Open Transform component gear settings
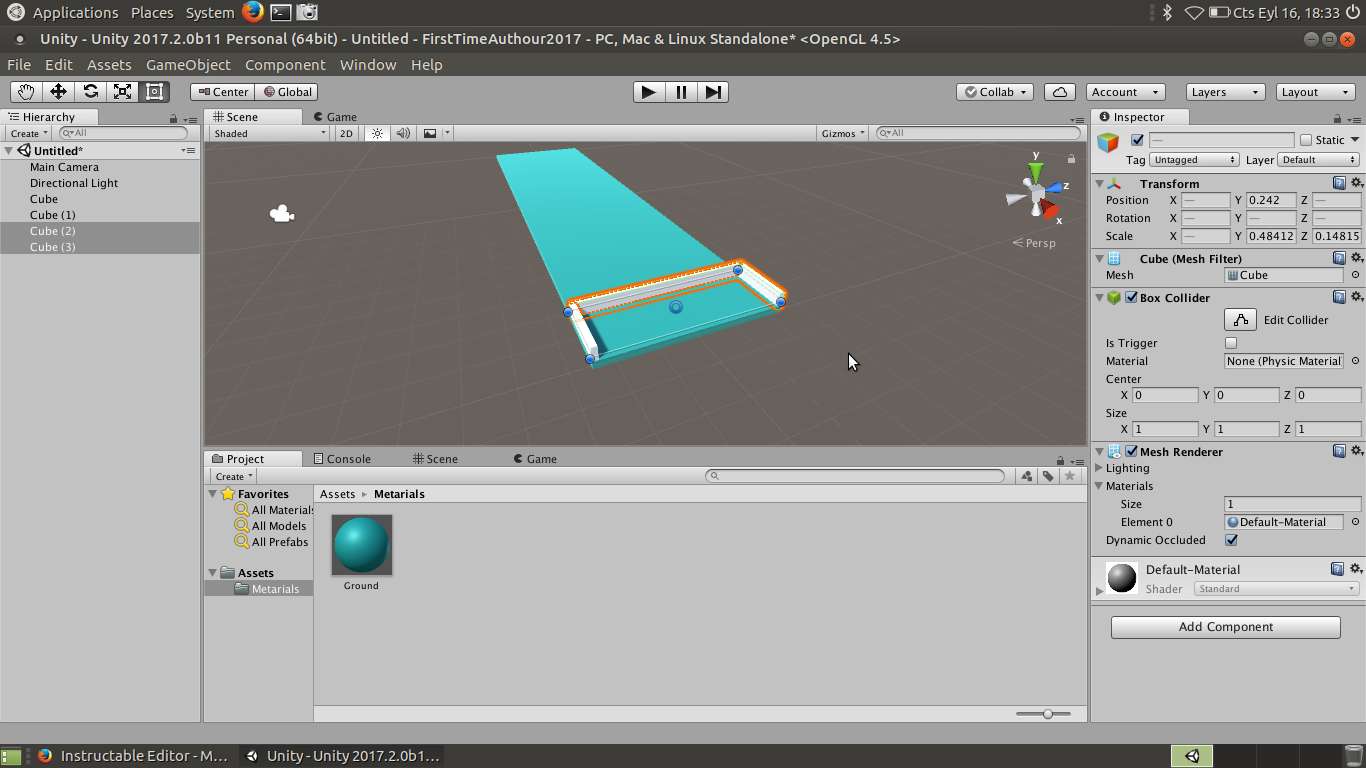1366x768 pixels. 1356,183
